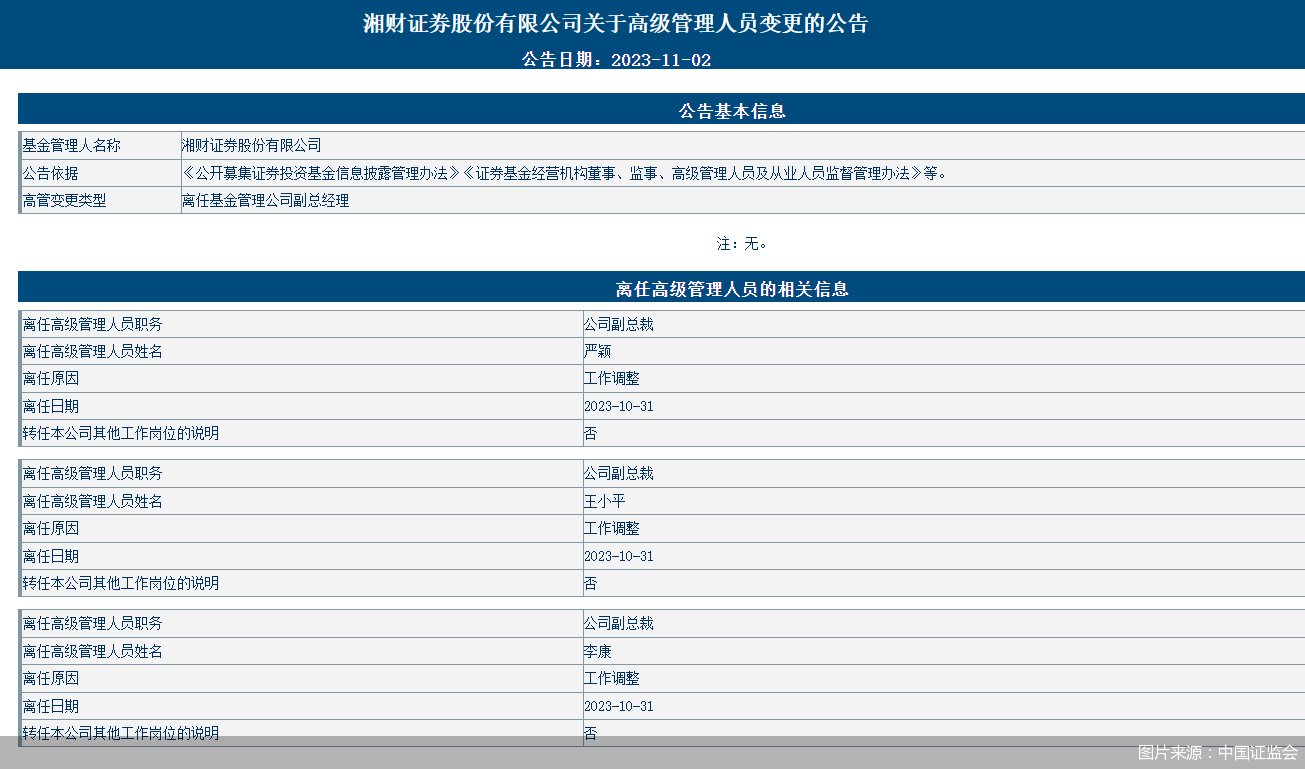The width and height of the screenshot is (1305, 769).
Task: Click 公司副总裁 directly above 李康
Action: [619, 624]
